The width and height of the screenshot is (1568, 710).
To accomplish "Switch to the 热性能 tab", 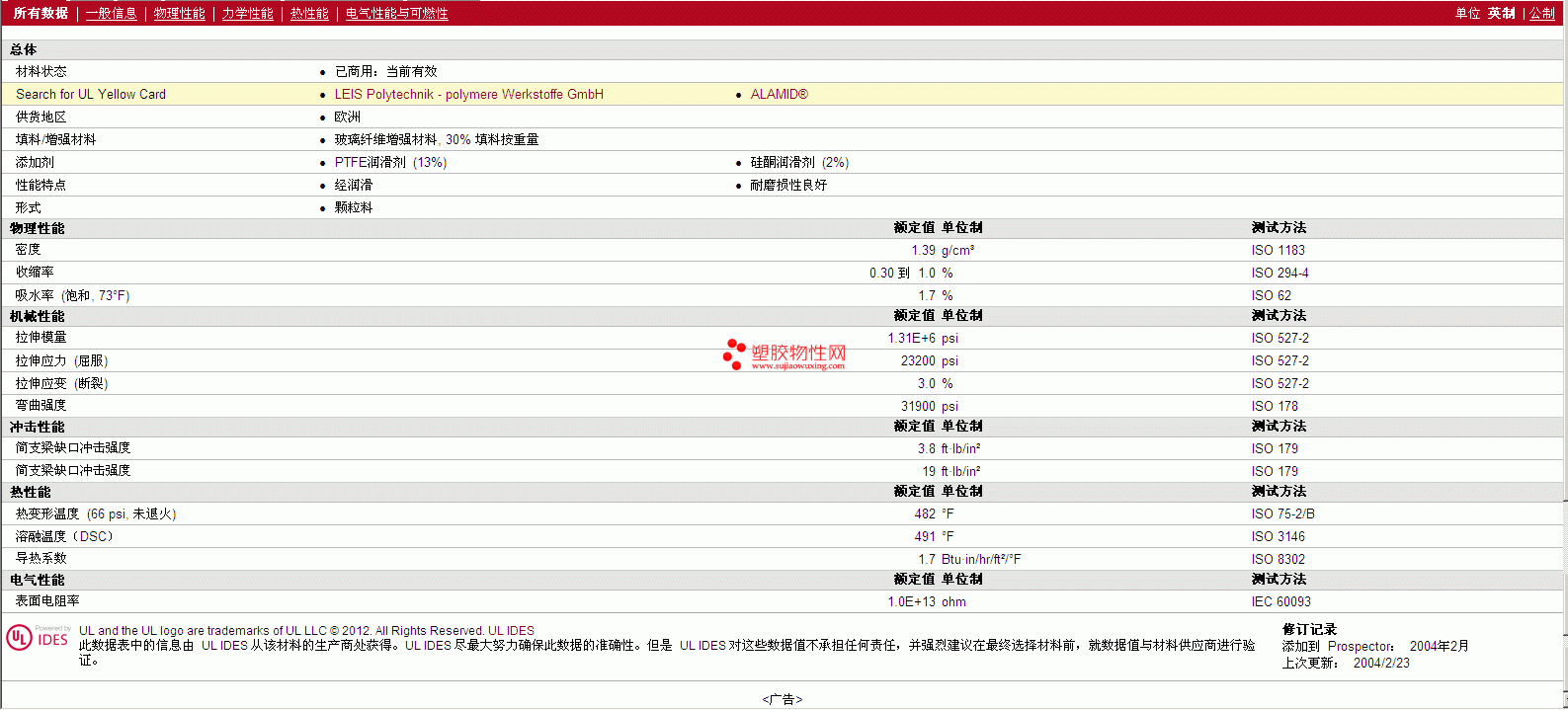I will pyautogui.click(x=309, y=13).
